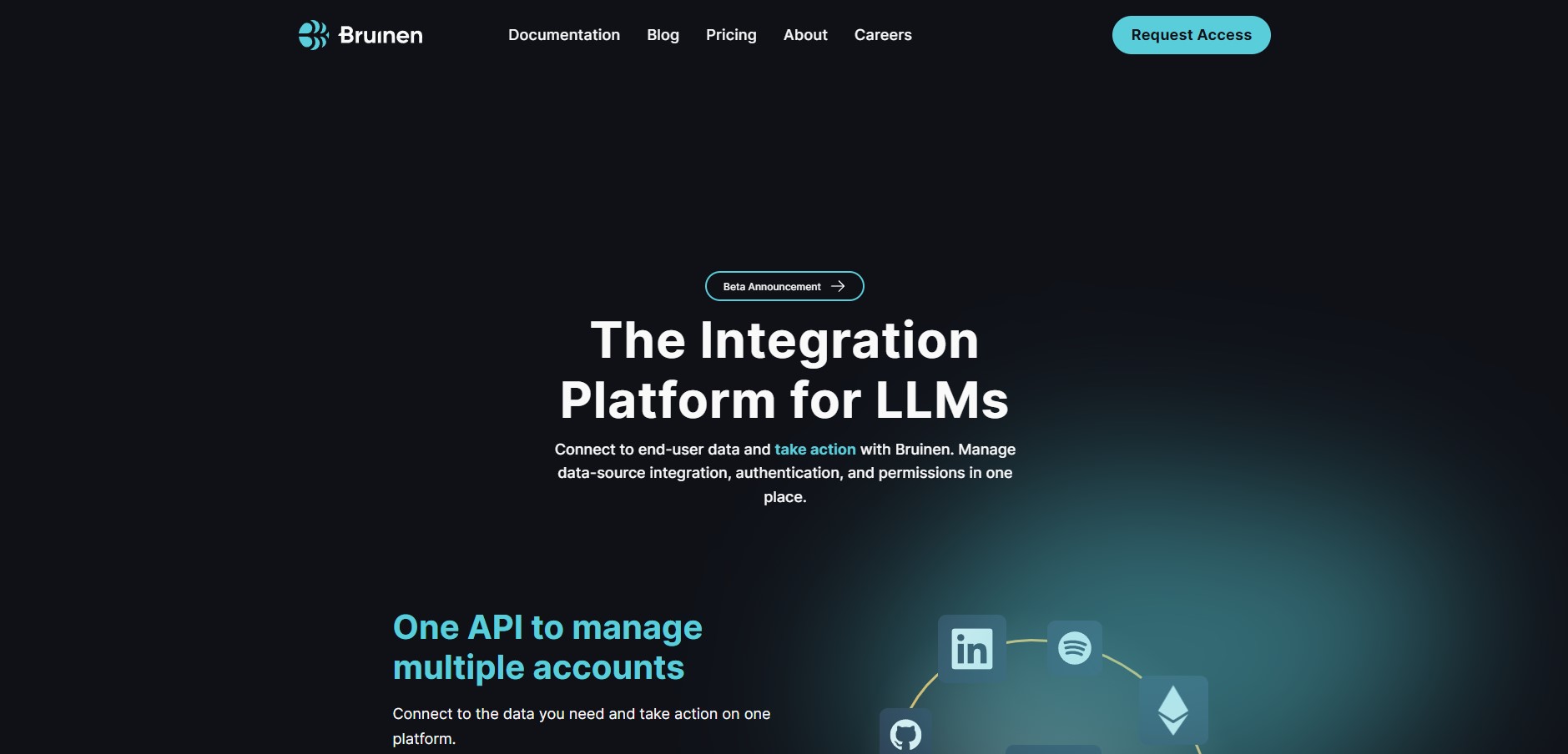Select the Spotify integration icon
Screen dimensions: 1568x754
(1074, 647)
